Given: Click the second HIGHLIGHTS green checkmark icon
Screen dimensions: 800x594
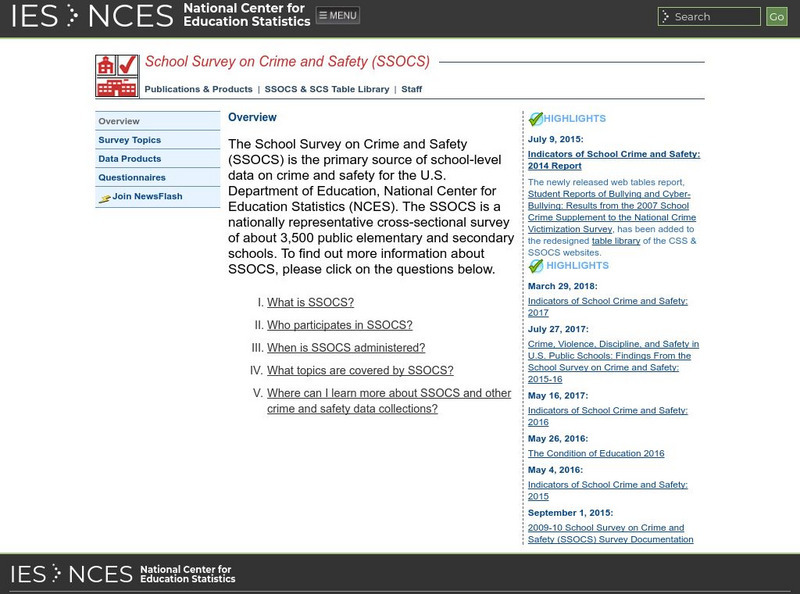Looking at the screenshot, I should [536, 266].
